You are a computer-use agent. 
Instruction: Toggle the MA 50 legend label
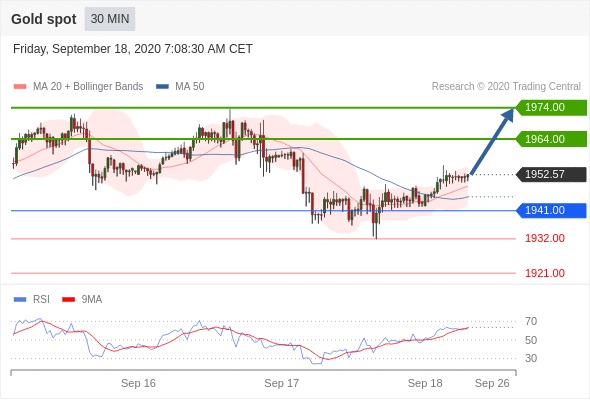(x=190, y=87)
